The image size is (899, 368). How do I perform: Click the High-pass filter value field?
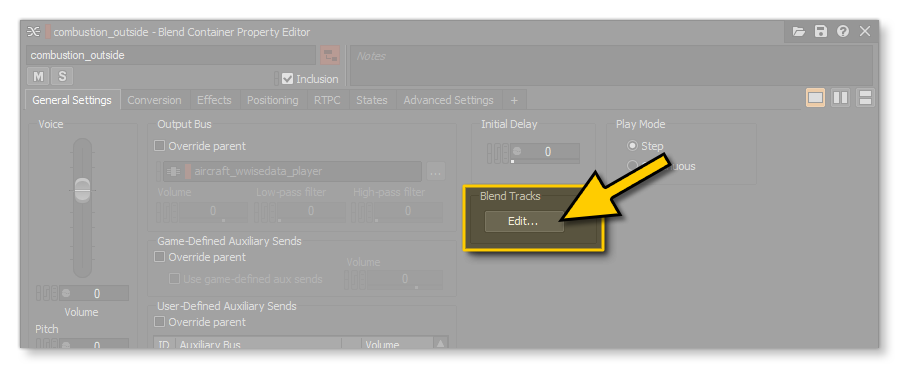pos(408,212)
